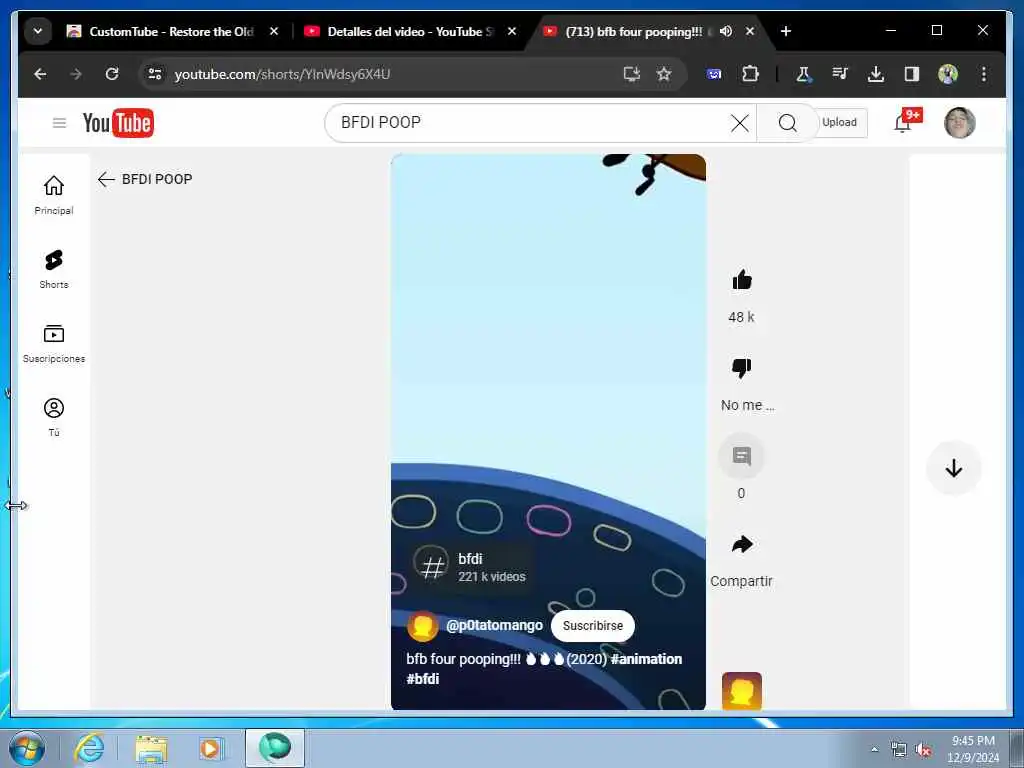
Task: Go to Principal home in sidebar
Action: 54,195
